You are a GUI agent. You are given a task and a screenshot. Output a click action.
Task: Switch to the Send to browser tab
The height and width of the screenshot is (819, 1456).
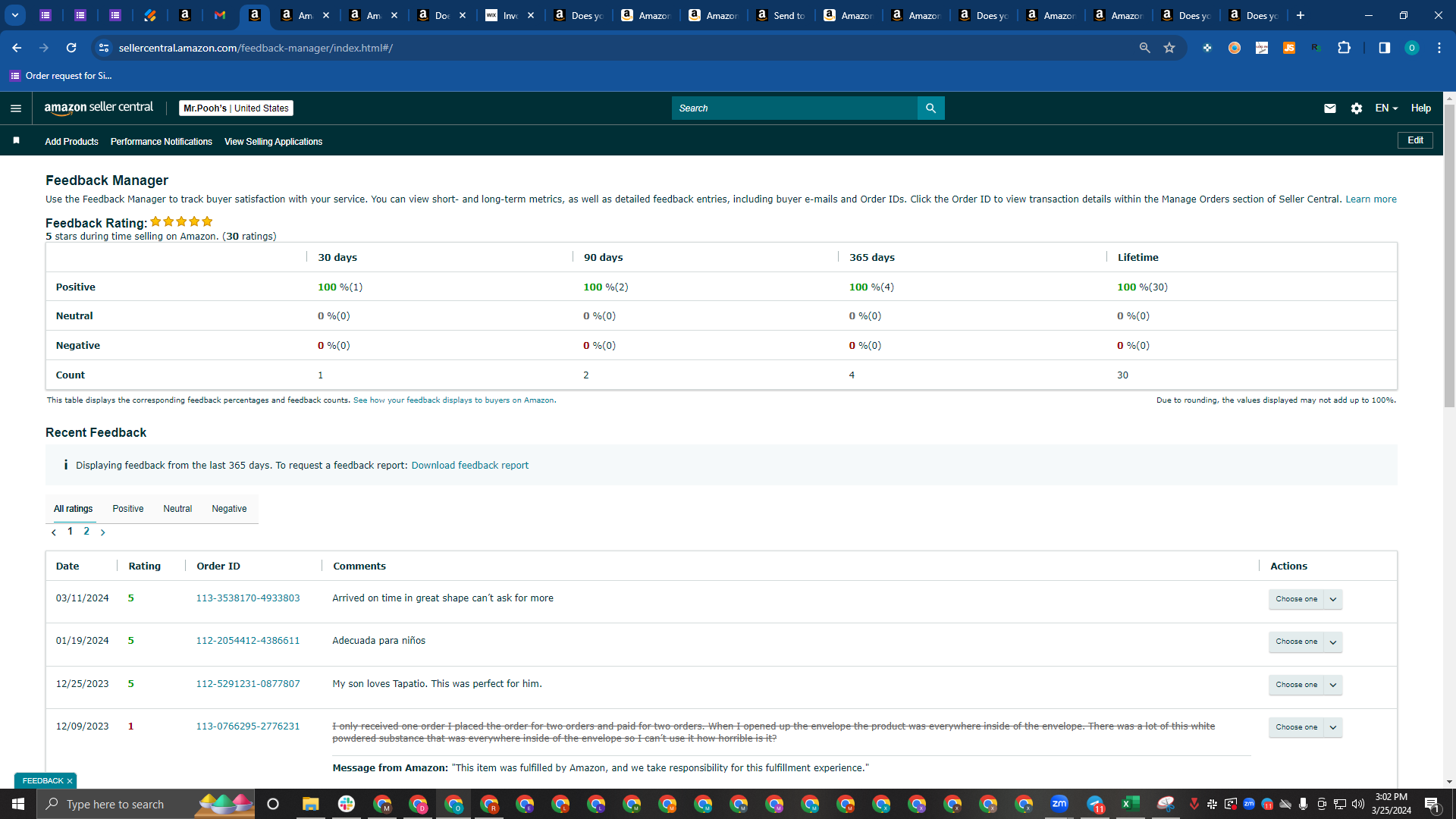[x=781, y=15]
